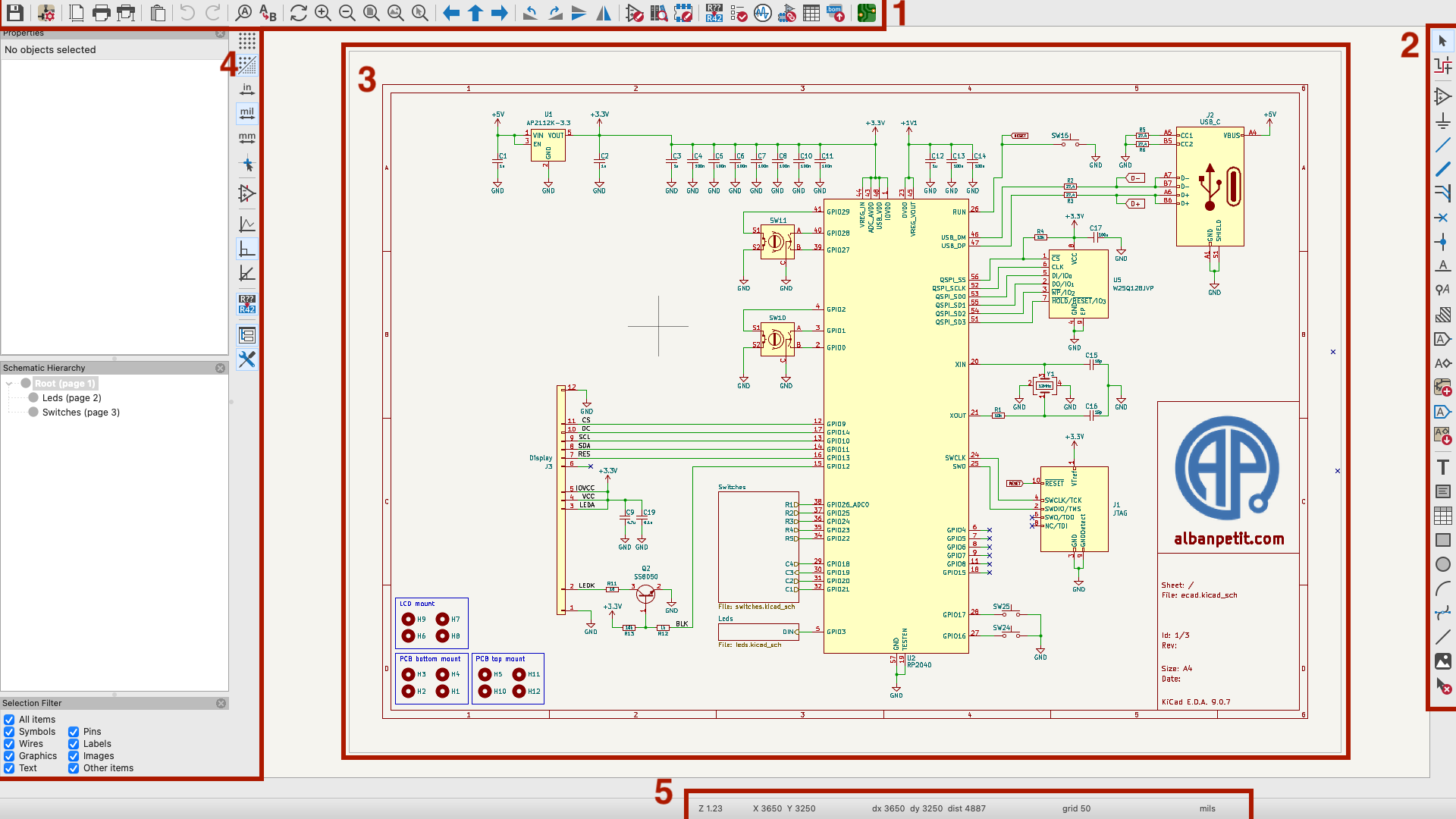Select Switches (page 3) sheet in hierarchy
Image resolution: width=1456 pixels, height=819 pixels.
[x=80, y=413]
